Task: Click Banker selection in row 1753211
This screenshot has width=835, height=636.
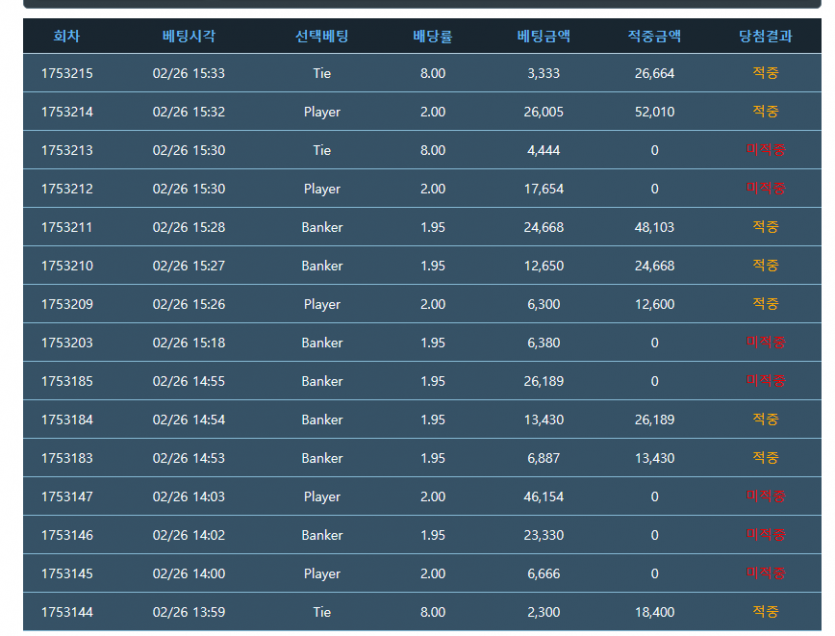Action: point(322,227)
